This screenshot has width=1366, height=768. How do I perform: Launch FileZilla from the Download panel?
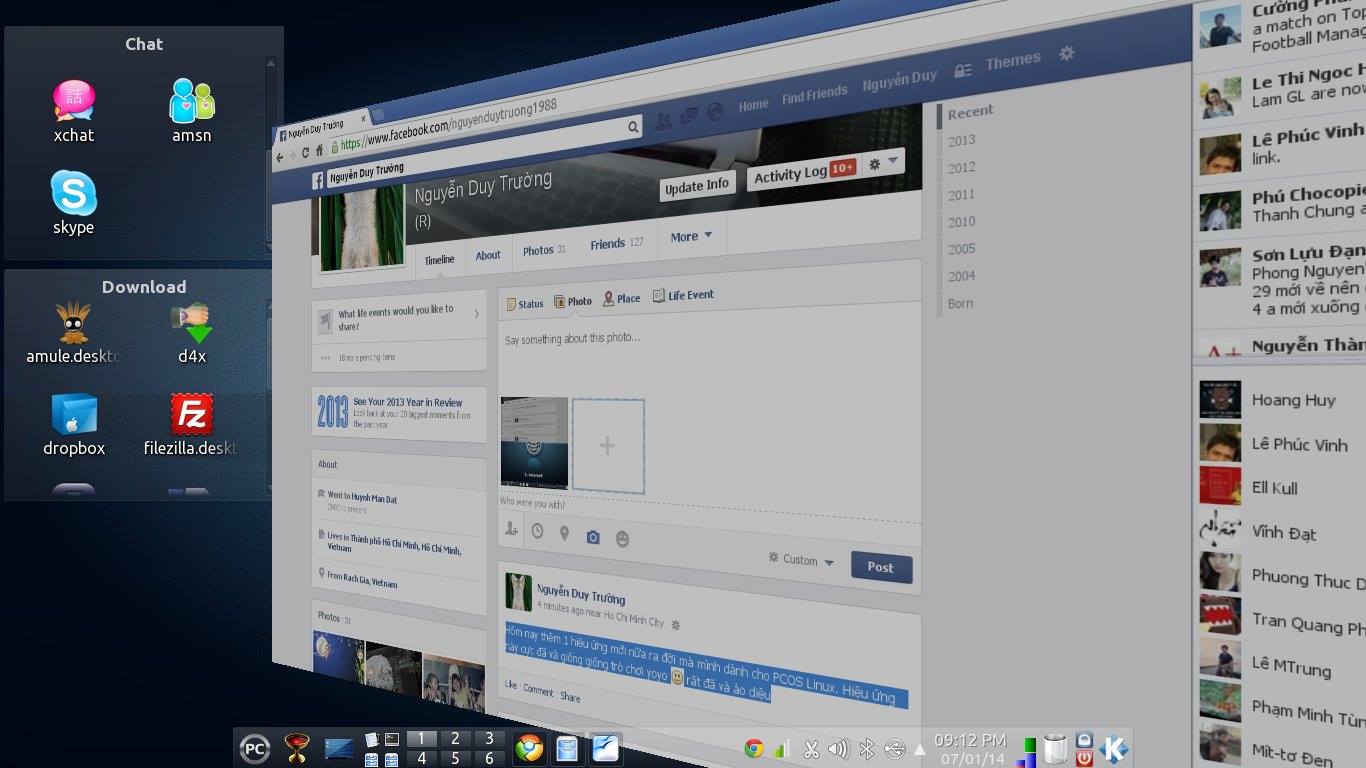coord(192,415)
